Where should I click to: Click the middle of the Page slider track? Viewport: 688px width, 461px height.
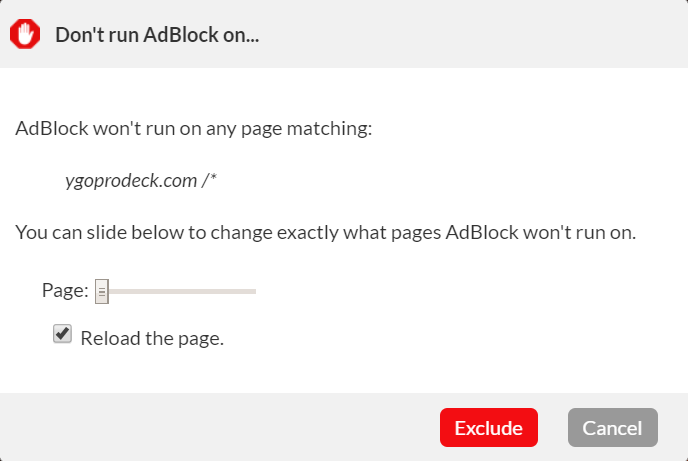[x=176, y=291]
